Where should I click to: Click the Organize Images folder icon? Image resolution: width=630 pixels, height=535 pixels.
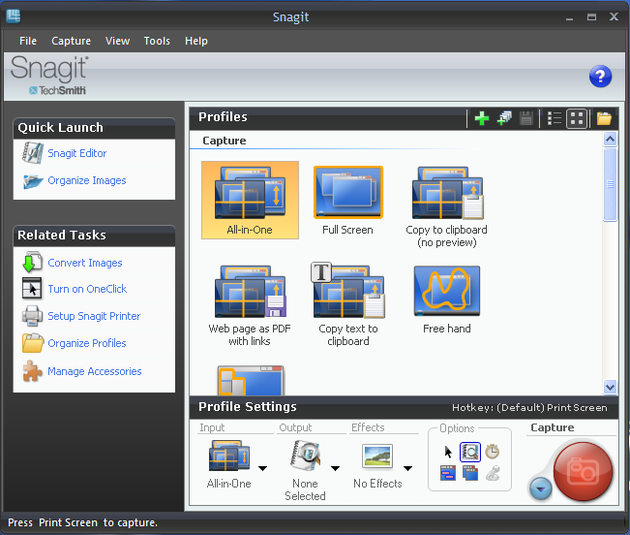[33, 181]
